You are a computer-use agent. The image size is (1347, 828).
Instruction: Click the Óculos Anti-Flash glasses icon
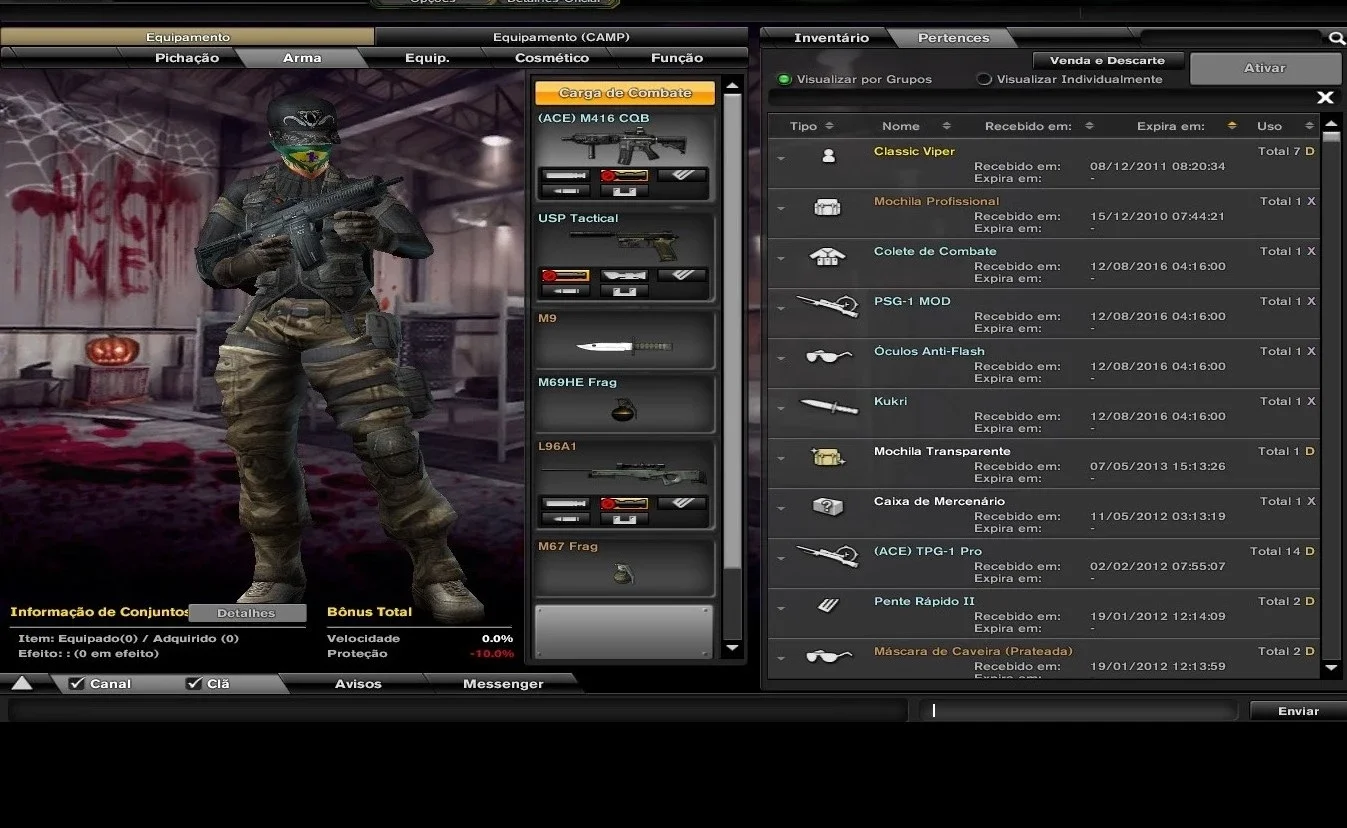pos(828,356)
